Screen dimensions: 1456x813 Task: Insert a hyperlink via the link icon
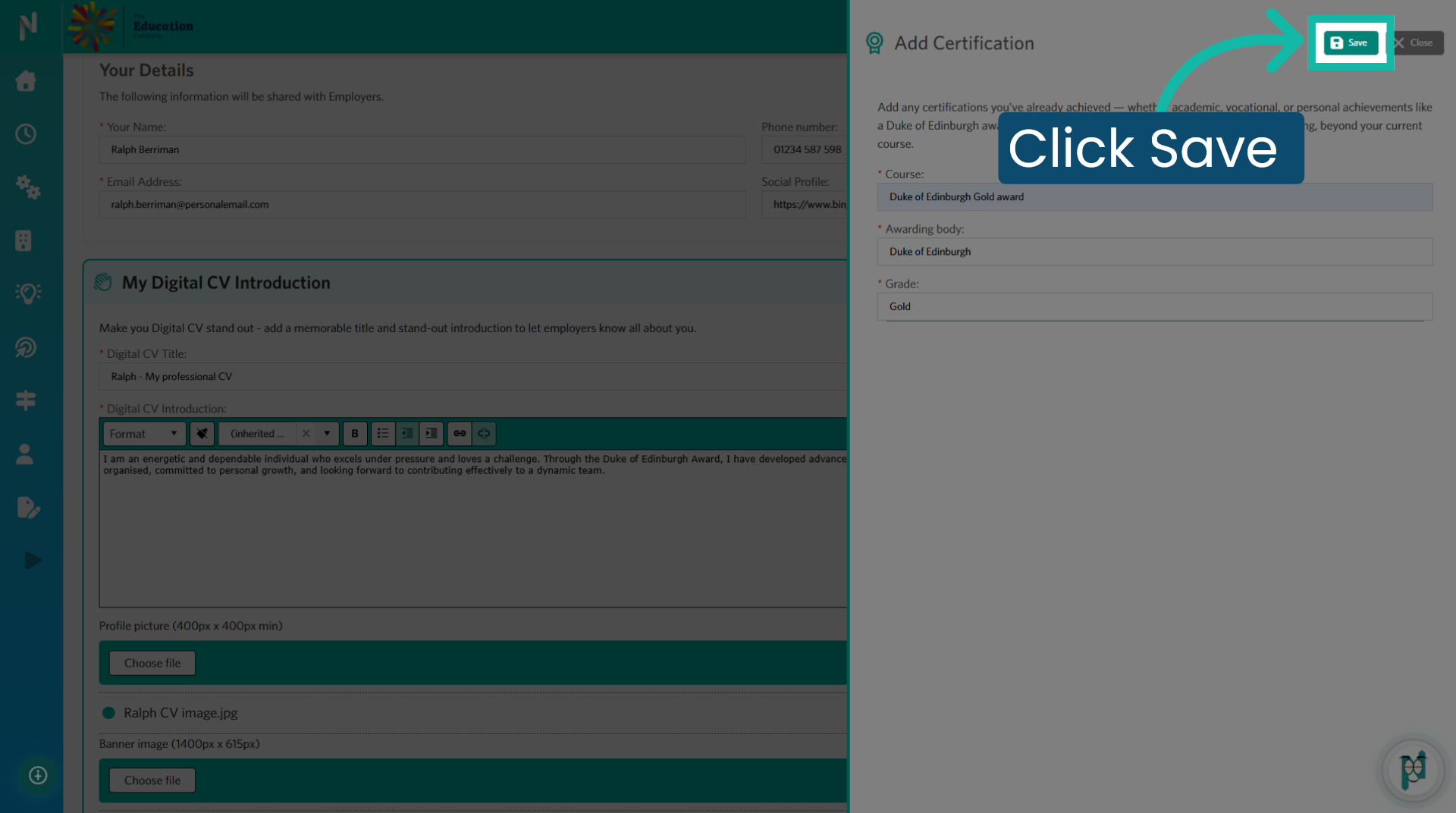tap(460, 434)
